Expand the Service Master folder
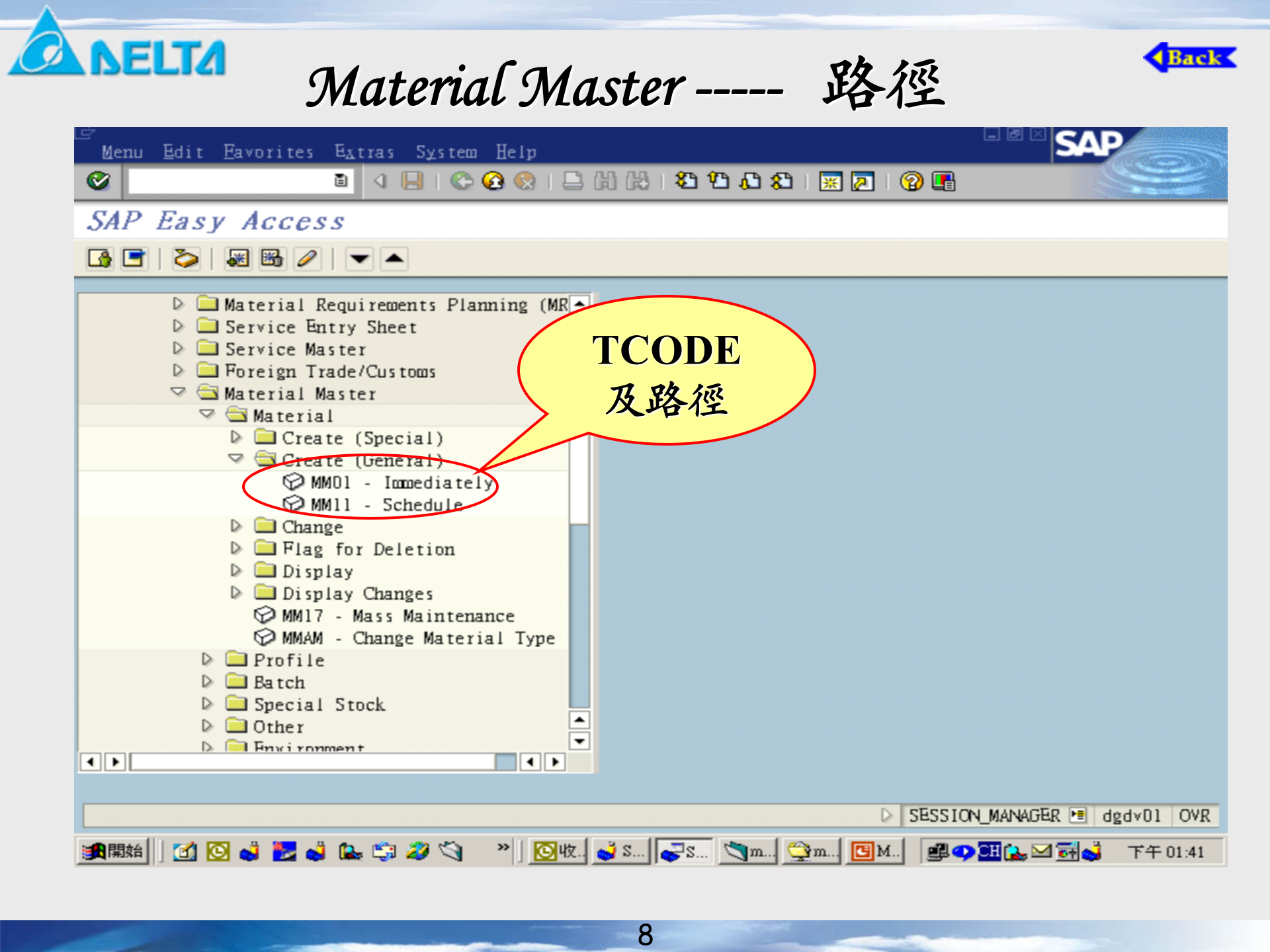1270x952 pixels. coord(177,349)
